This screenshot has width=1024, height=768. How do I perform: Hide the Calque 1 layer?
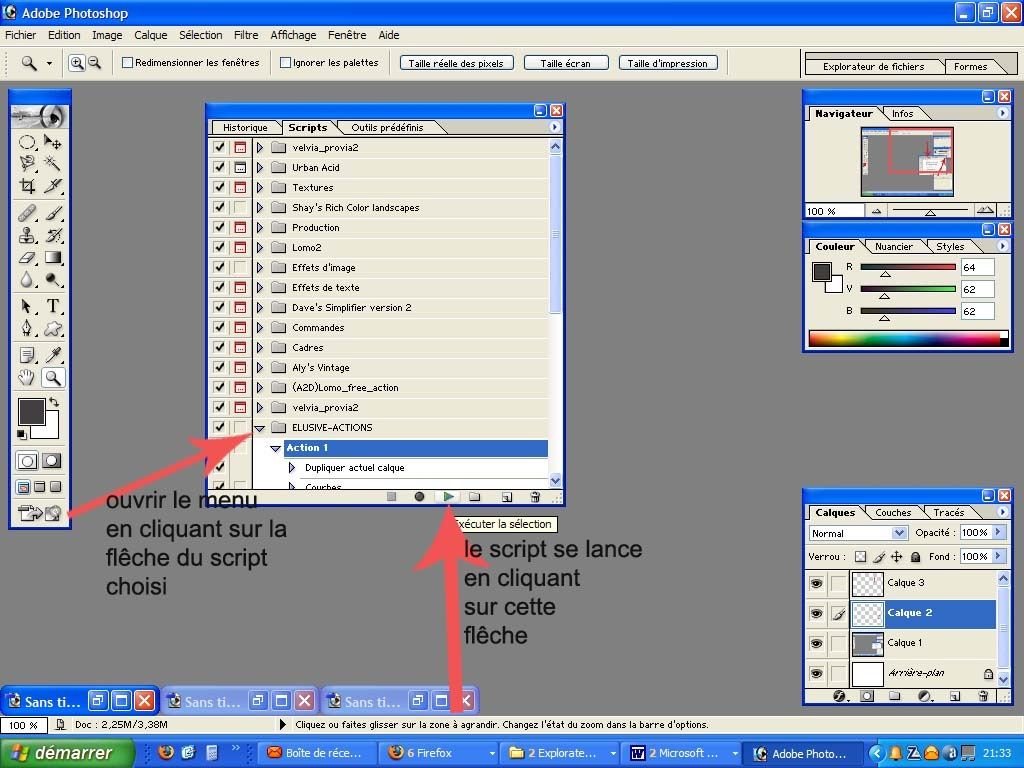point(816,643)
